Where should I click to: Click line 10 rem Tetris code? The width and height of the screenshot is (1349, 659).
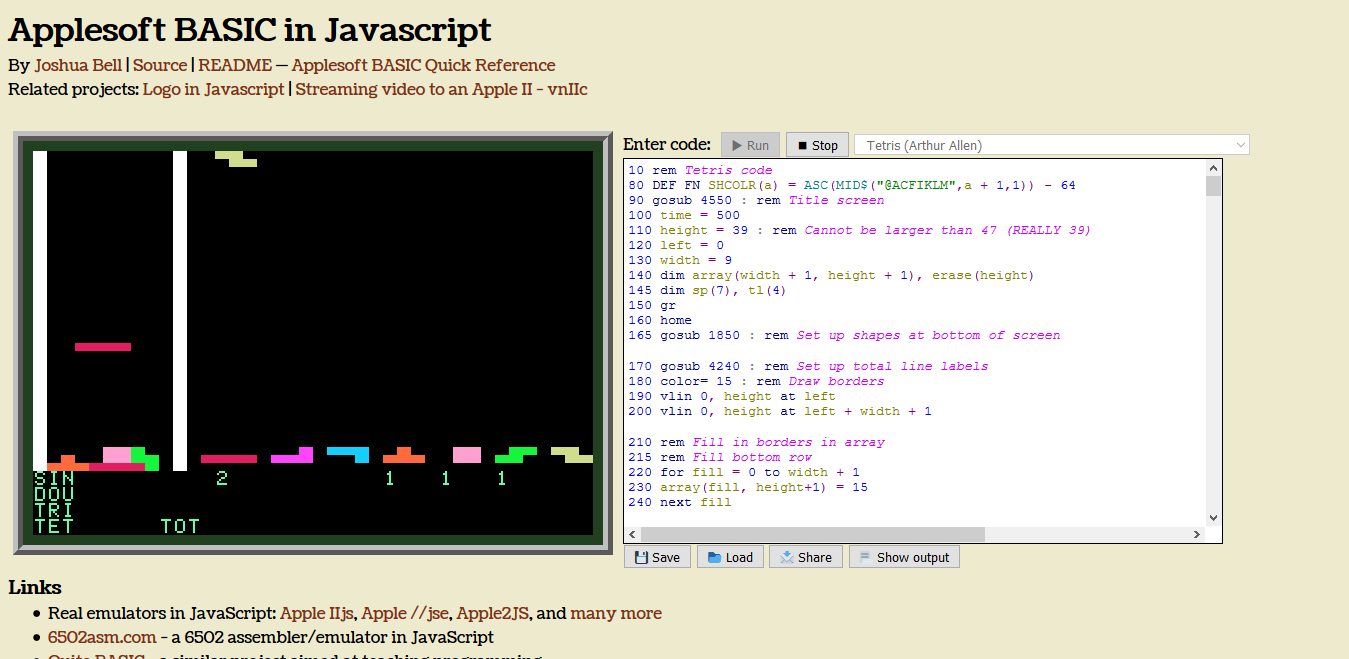tap(700, 170)
